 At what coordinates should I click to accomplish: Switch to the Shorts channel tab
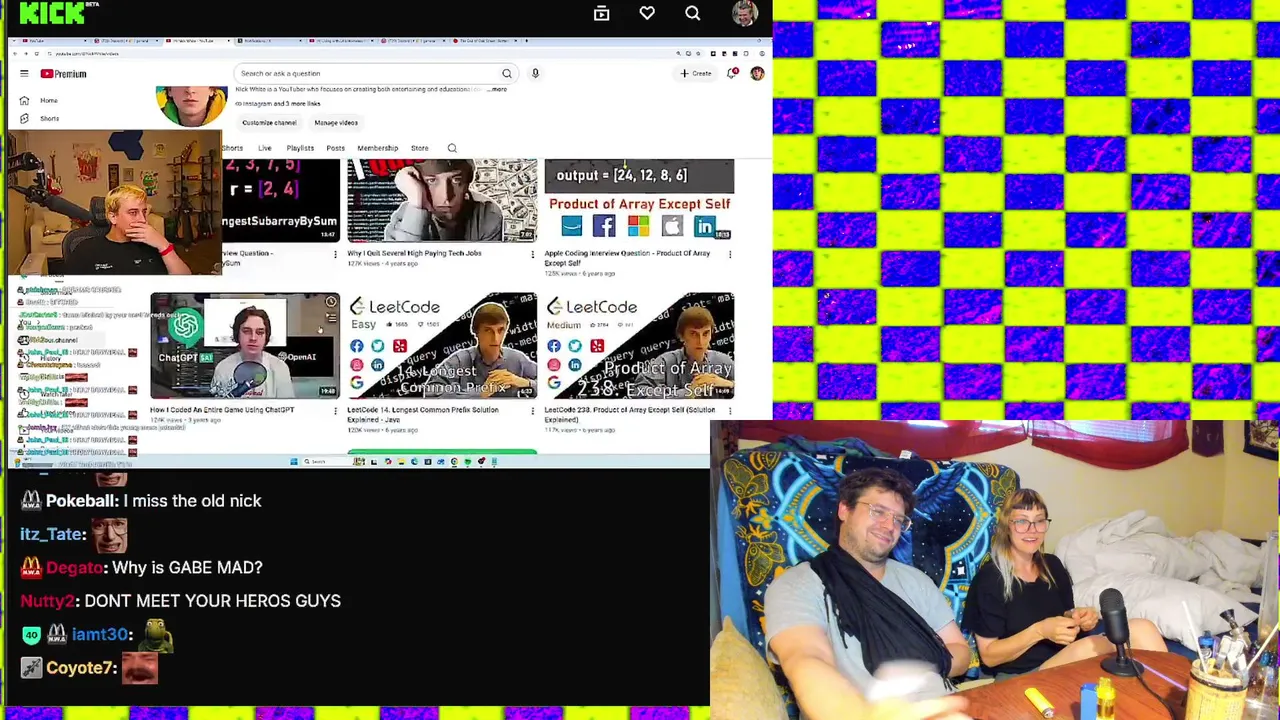pyautogui.click(x=232, y=148)
